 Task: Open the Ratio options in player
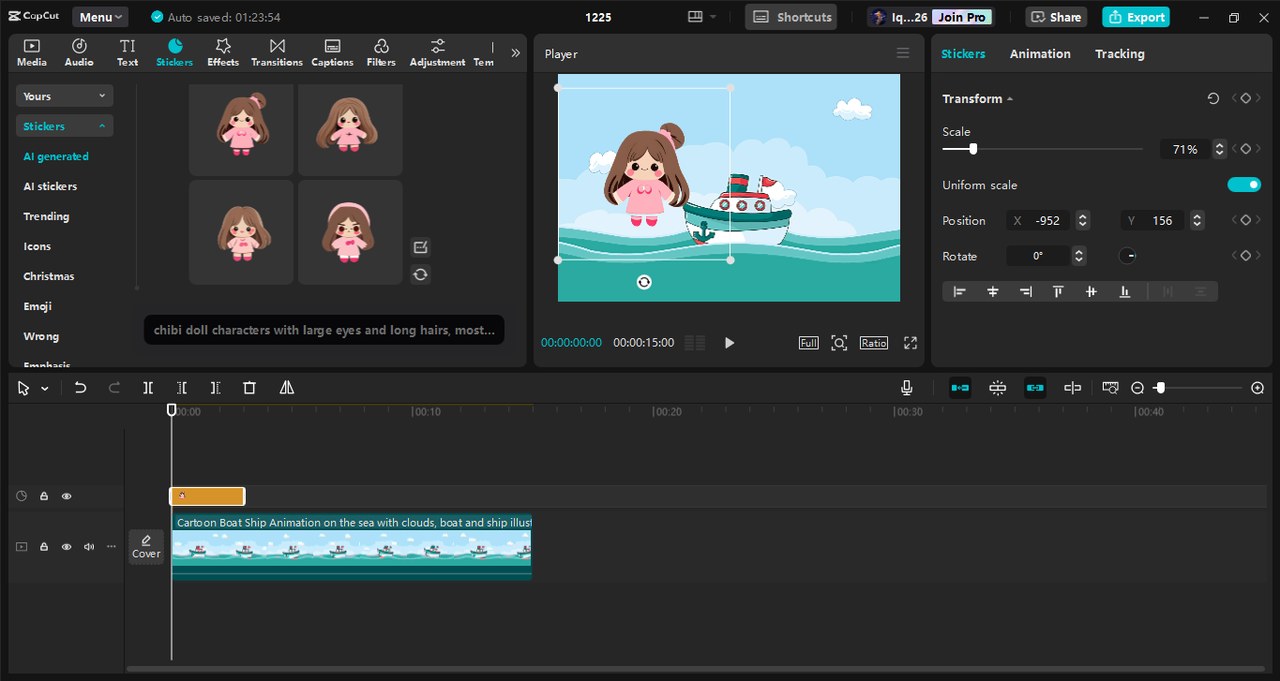point(873,343)
